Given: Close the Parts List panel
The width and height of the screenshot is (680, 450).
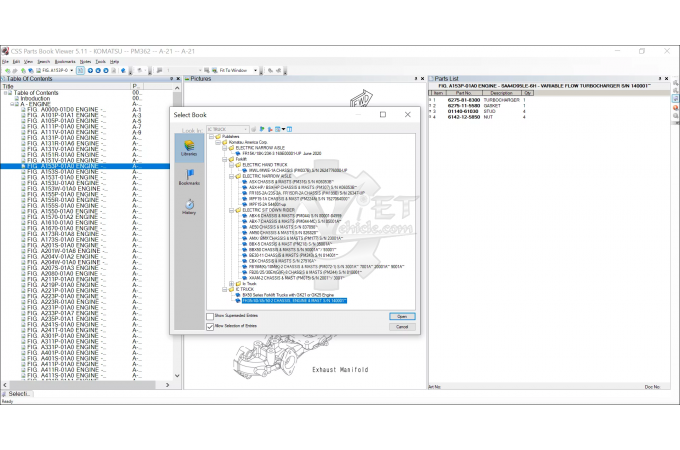Looking at the screenshot, I should point(667,79).
